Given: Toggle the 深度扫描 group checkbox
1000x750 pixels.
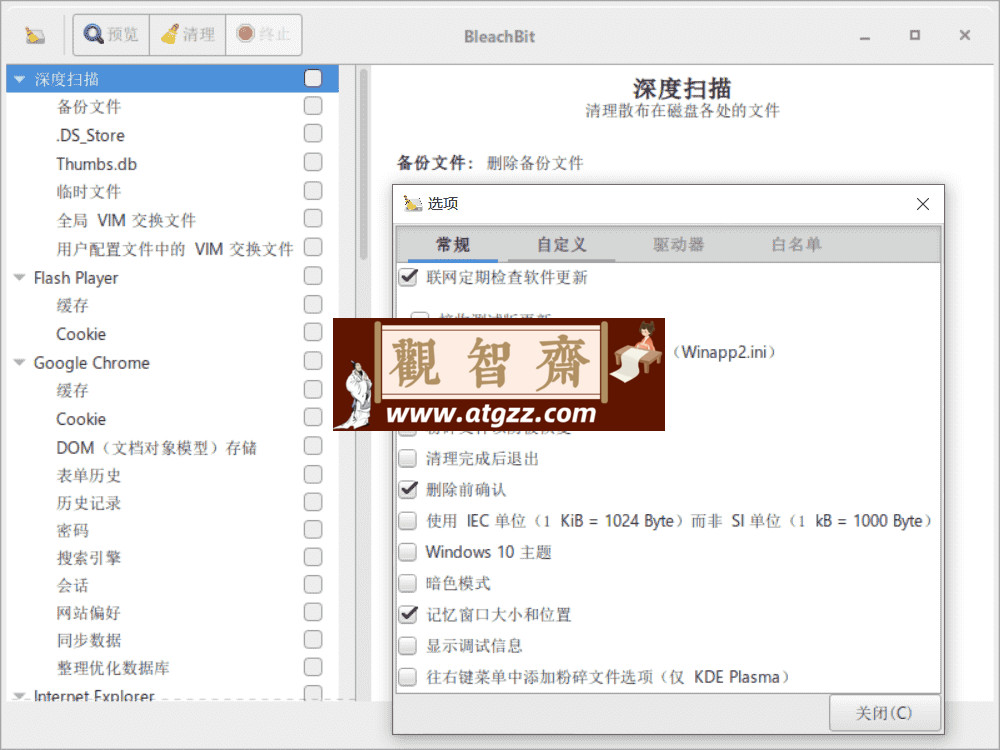Looking at the screenshot, I should 313,78.
